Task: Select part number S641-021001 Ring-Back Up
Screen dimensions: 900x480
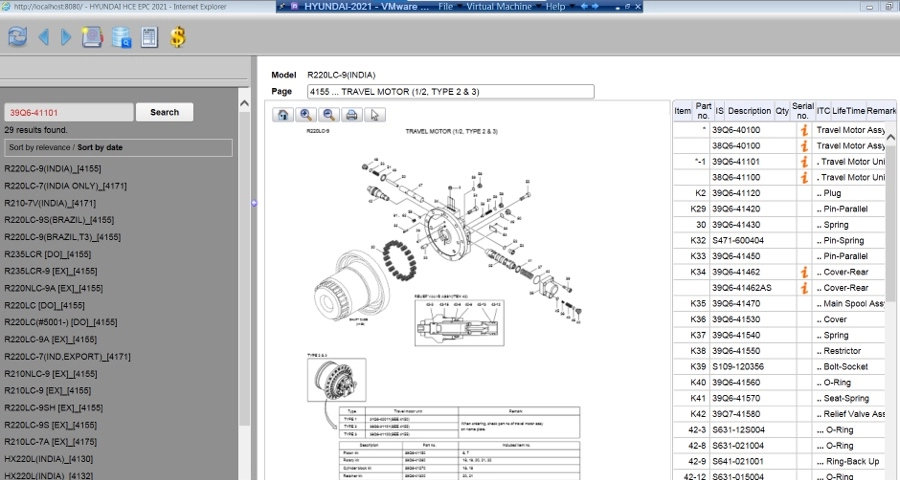Action: pos(738,462)
